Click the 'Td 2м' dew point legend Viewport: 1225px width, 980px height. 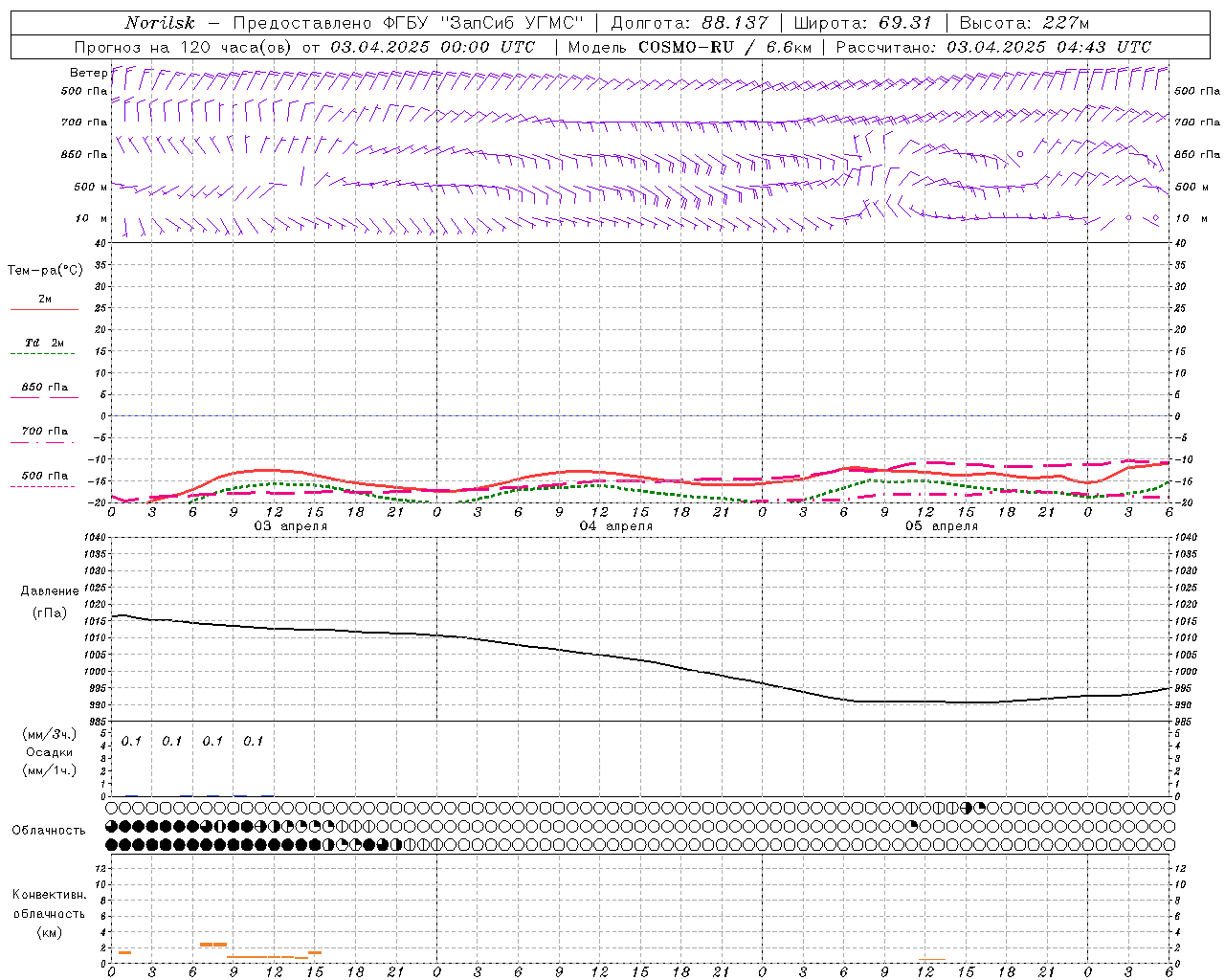pyautogui.click(x=44, y=343)
